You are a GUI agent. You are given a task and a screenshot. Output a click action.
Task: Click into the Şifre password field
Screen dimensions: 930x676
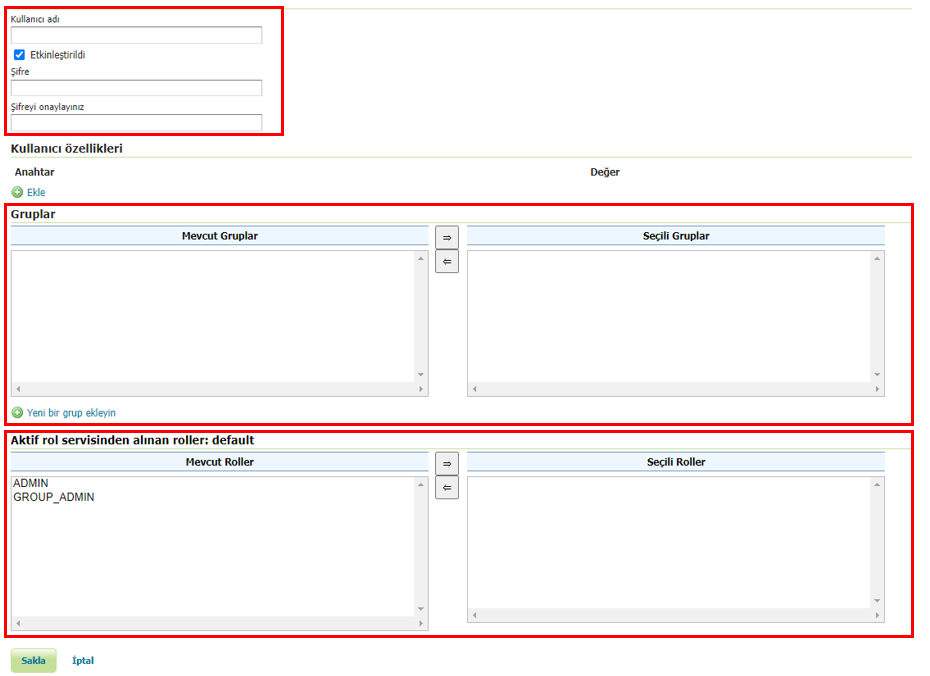click(x=136, y=88)
